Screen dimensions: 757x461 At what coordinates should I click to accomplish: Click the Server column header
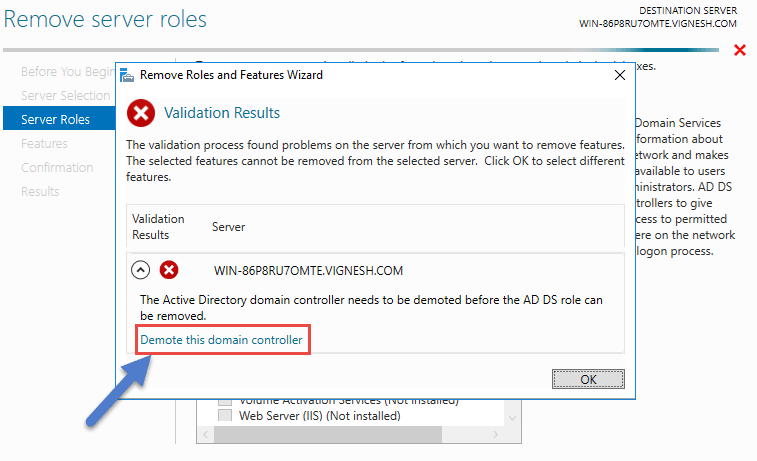coord(228,227)
